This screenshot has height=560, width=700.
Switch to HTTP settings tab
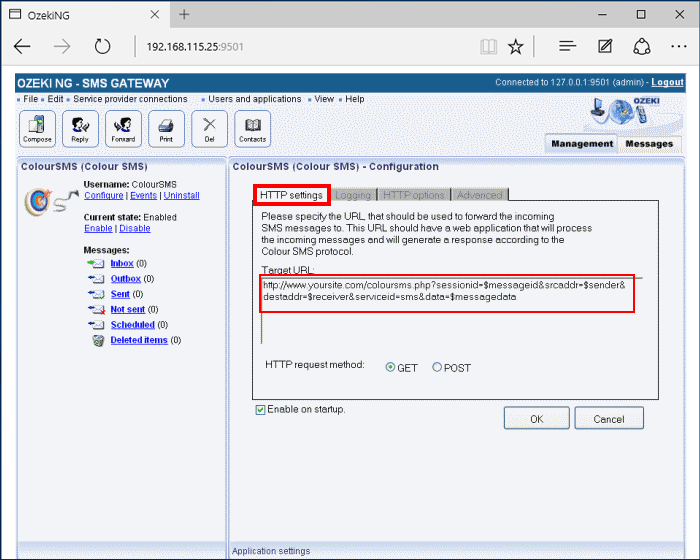[x=292, y=195]
